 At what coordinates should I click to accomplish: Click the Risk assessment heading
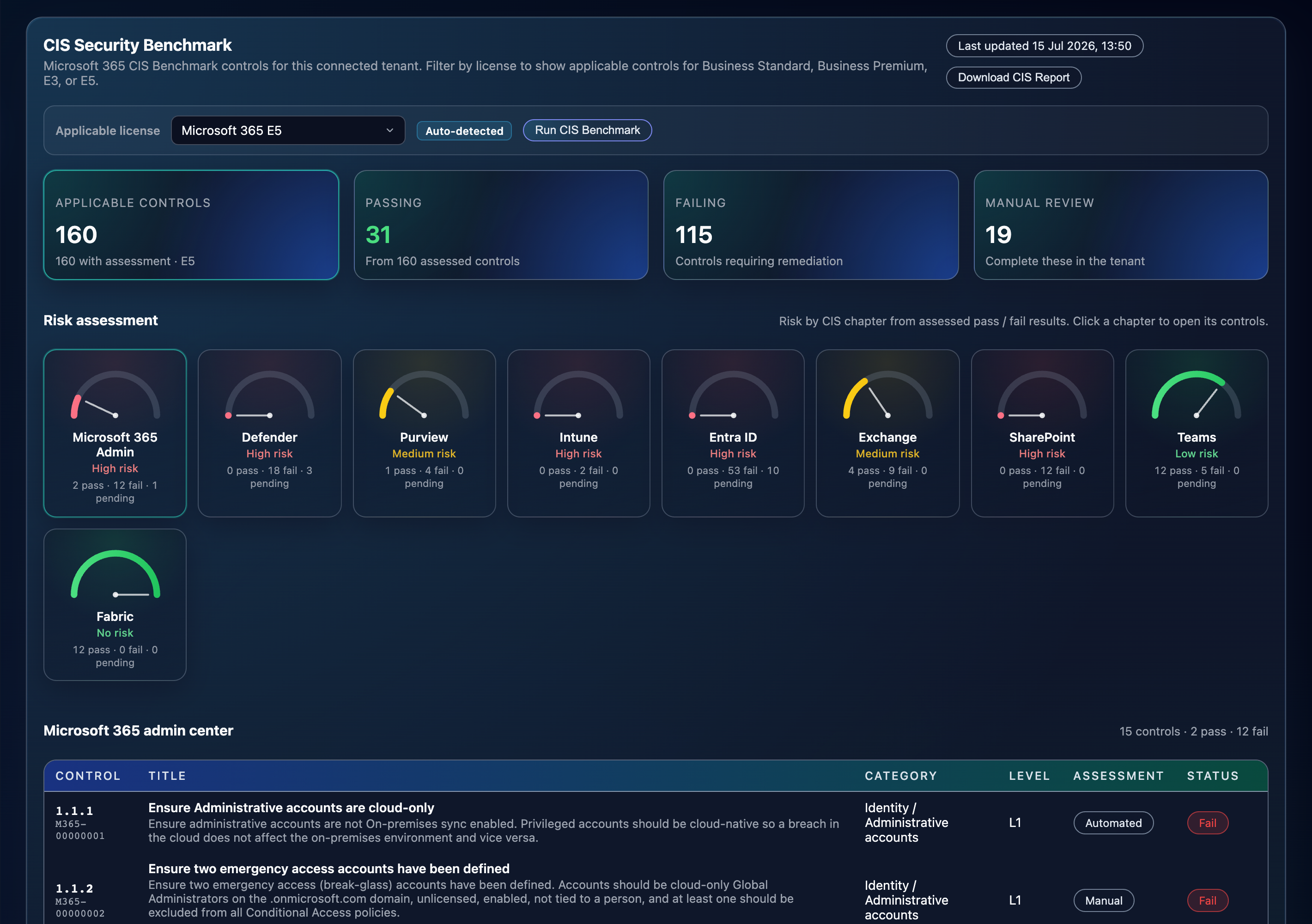[x=101, y=321]
